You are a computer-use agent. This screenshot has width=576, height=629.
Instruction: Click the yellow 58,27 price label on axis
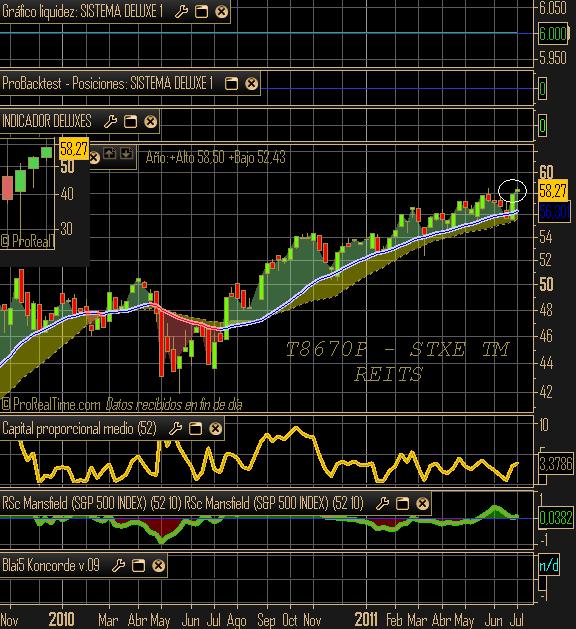tap(553, 191)
